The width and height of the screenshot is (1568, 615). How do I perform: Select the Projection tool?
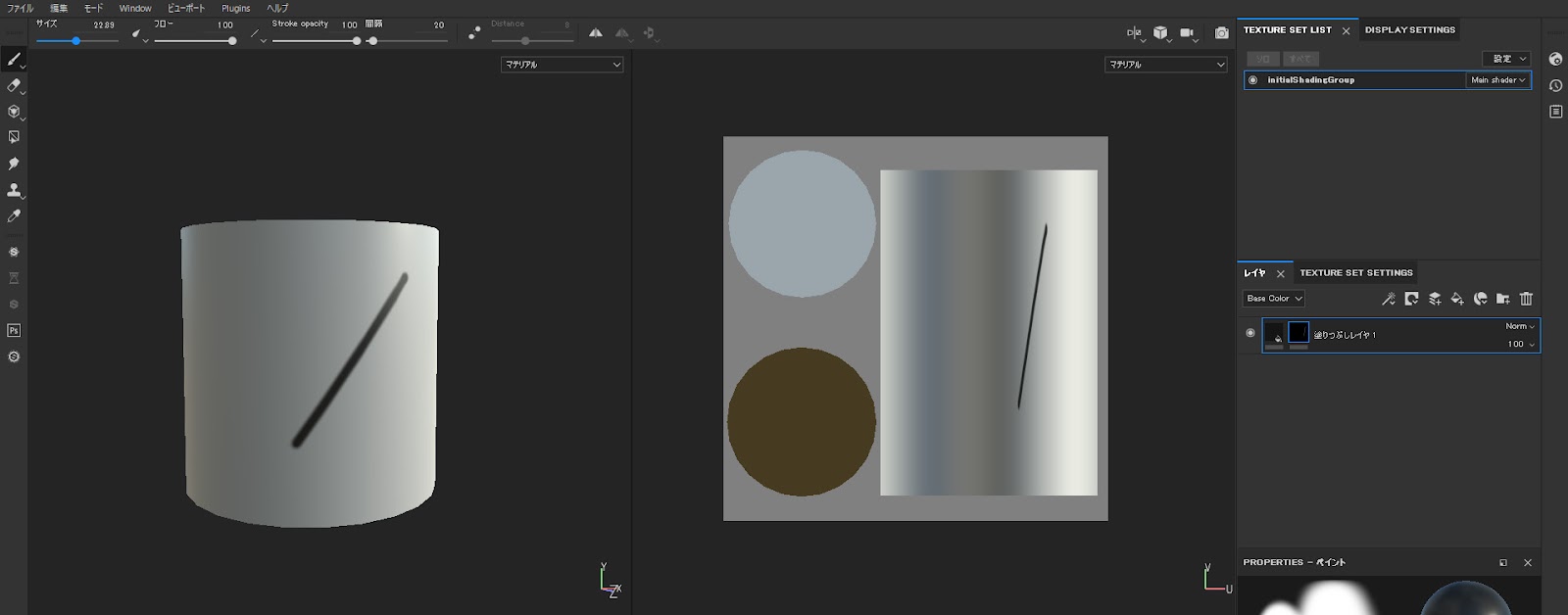pyautogui.click(x=14, y=112)
